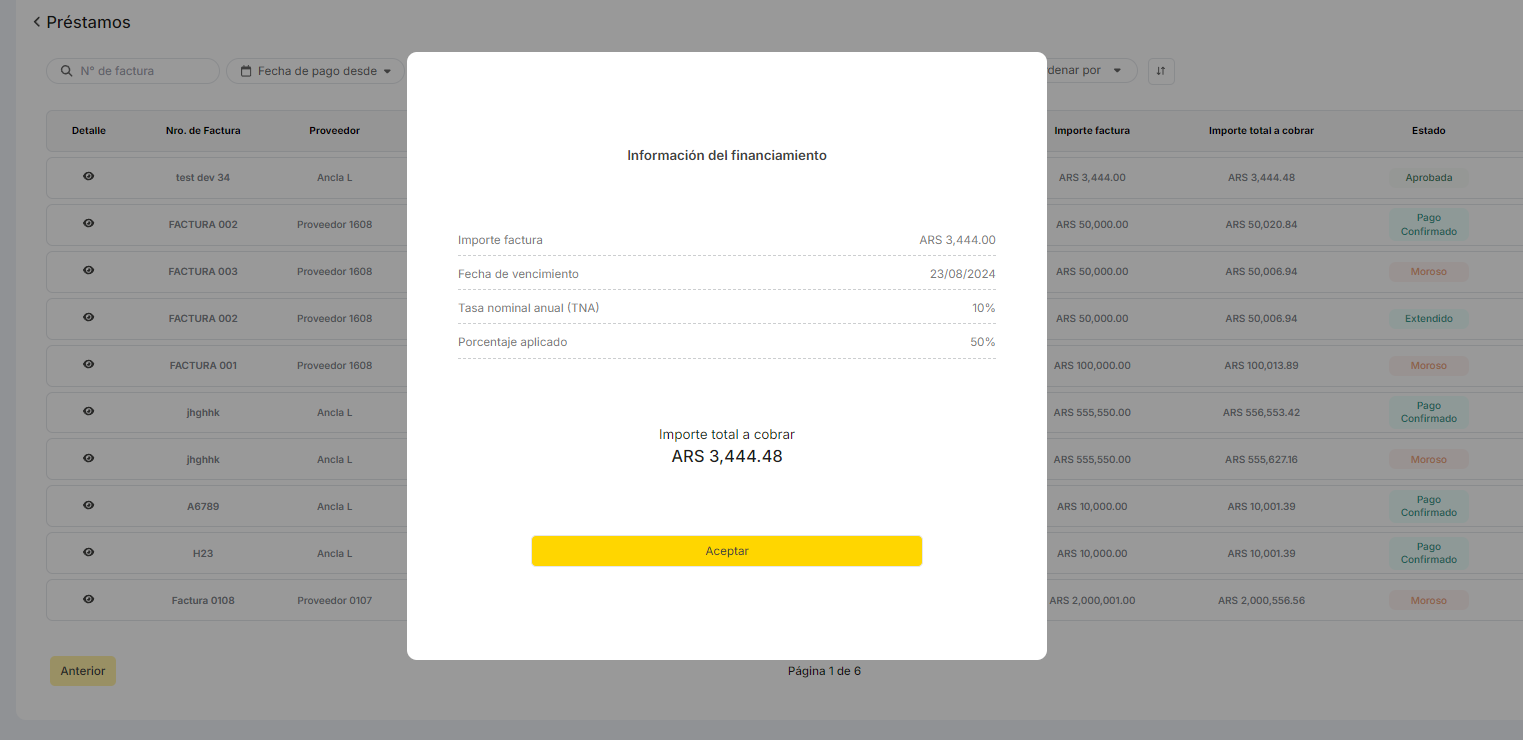This screenshot has height=740, width=1523.
Task: Click the N° de factura search field
Action: (x=140, y=71)
